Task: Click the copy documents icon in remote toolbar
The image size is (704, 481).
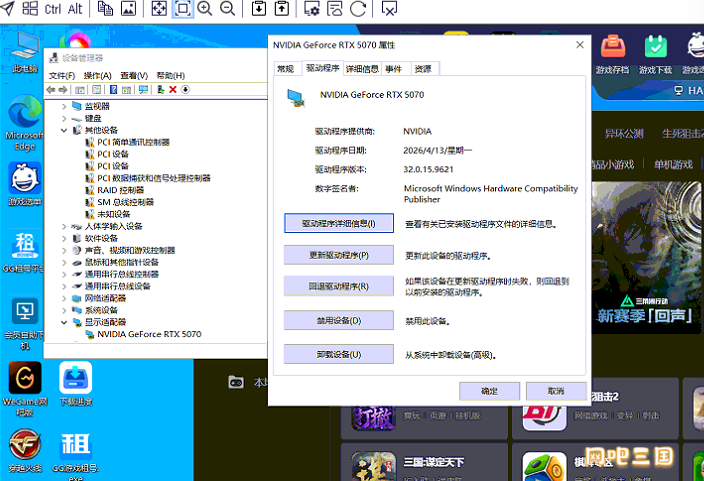Action: pos(105,9)
